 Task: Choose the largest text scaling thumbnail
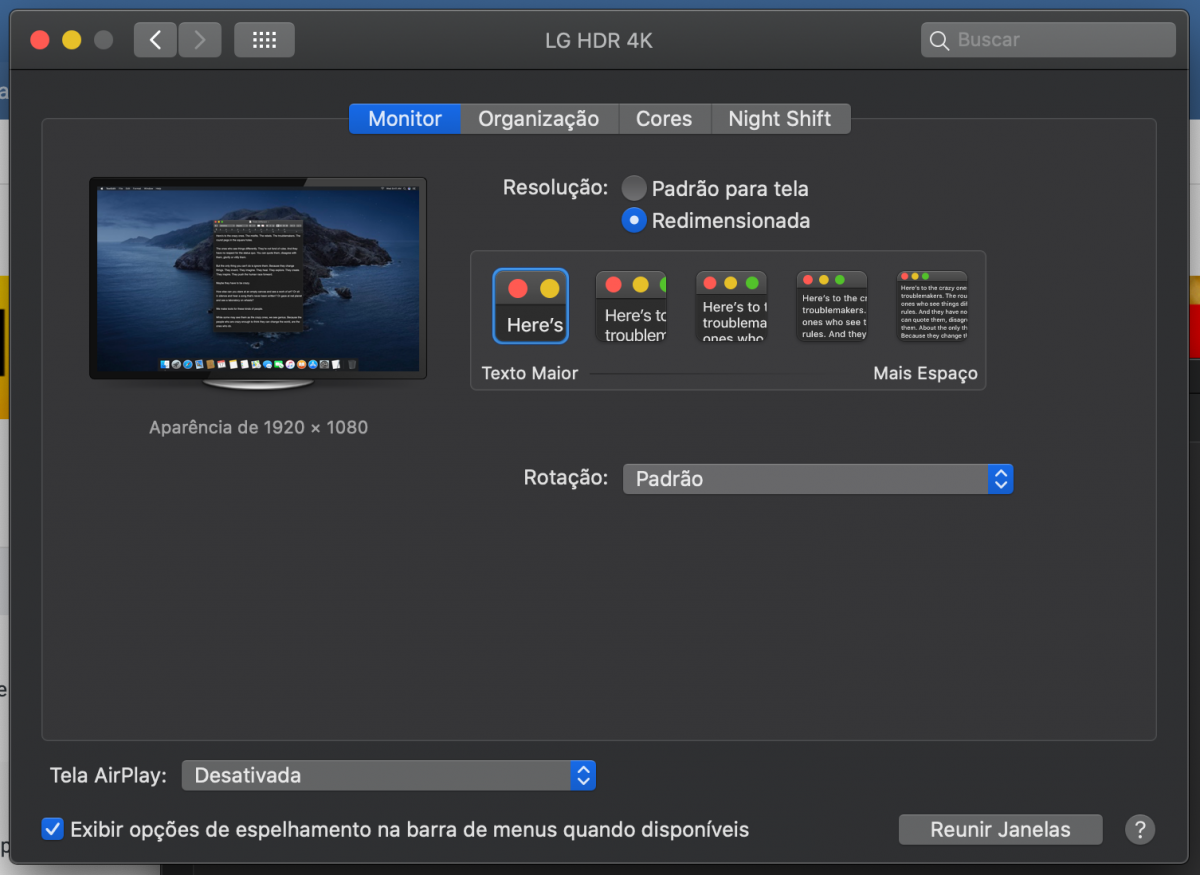531,306
